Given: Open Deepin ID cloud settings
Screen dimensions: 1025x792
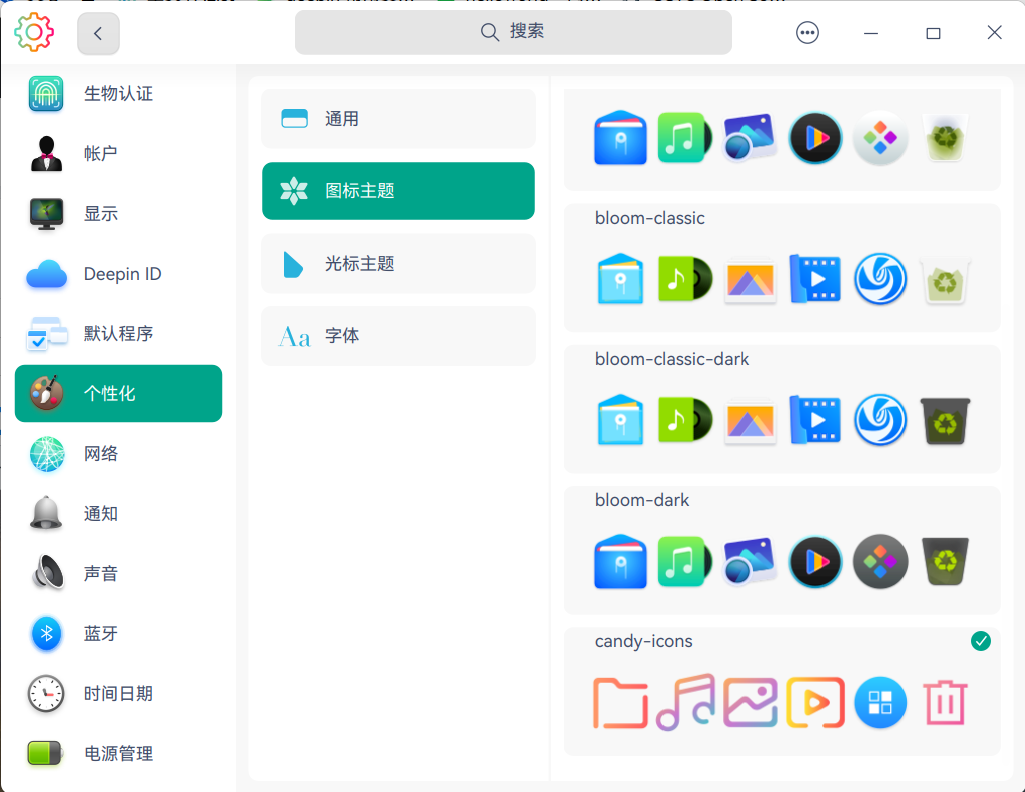Looking at the screenshot, I should click(x=118, y=274).
